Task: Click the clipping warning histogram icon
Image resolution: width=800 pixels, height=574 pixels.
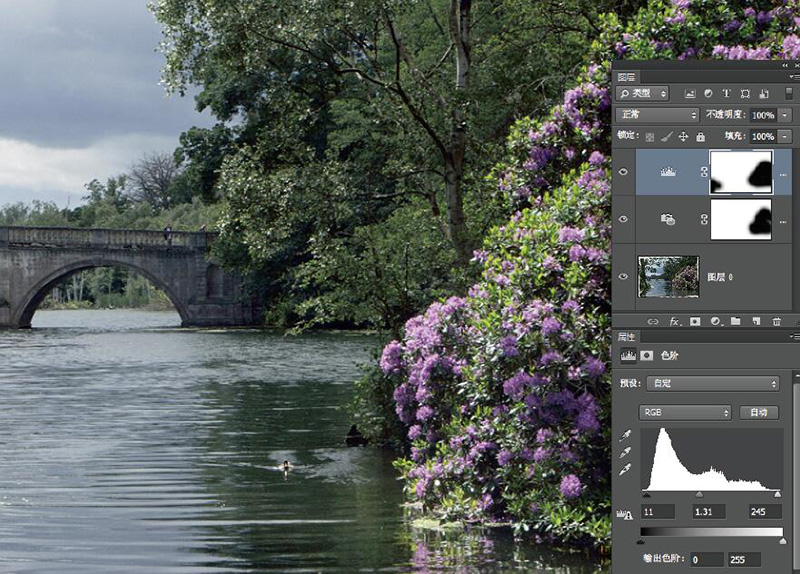Action: (625, 515)
